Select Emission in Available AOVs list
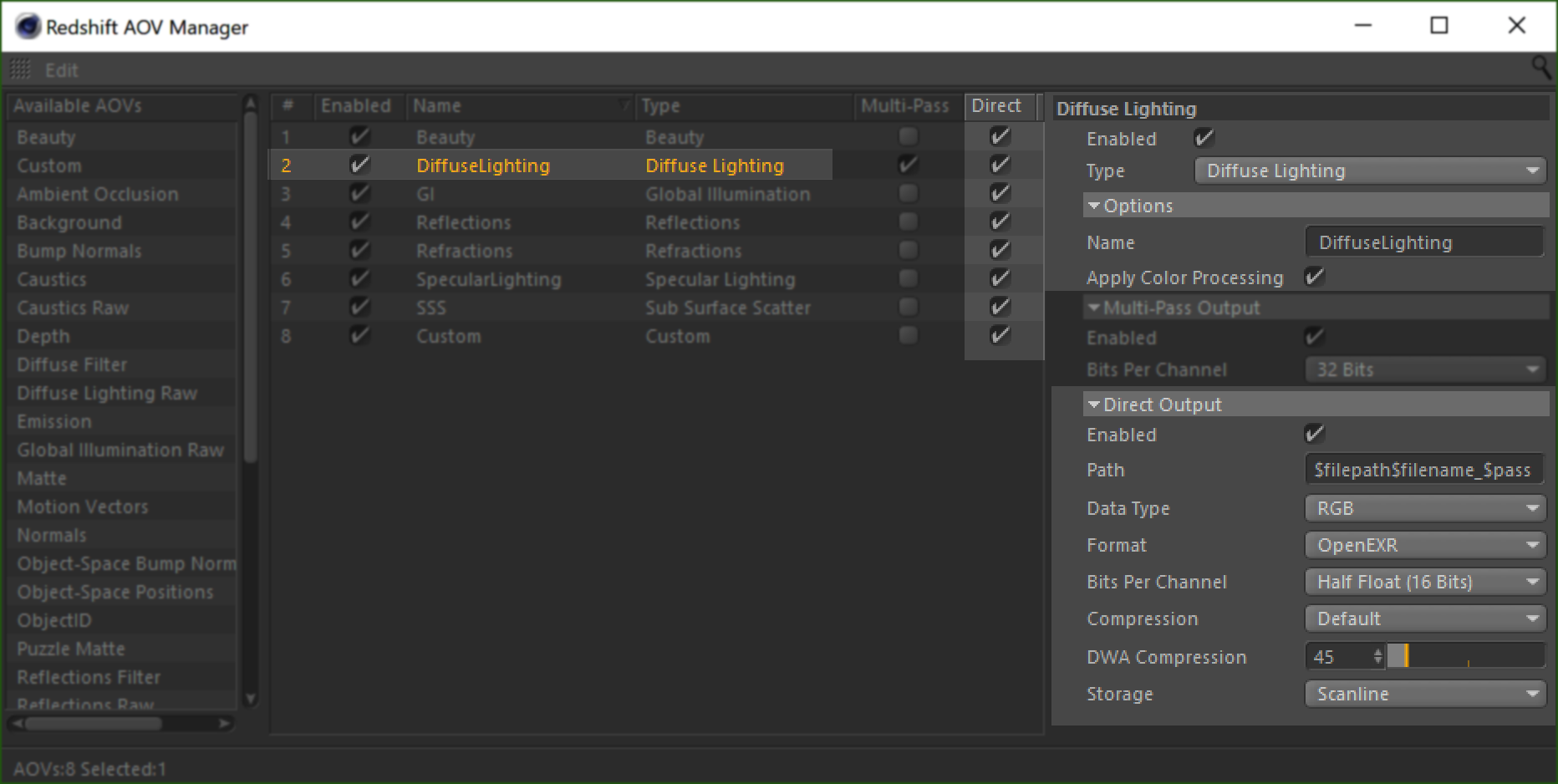This screenshot has width=1558, height=784. [x=54, y=421]
